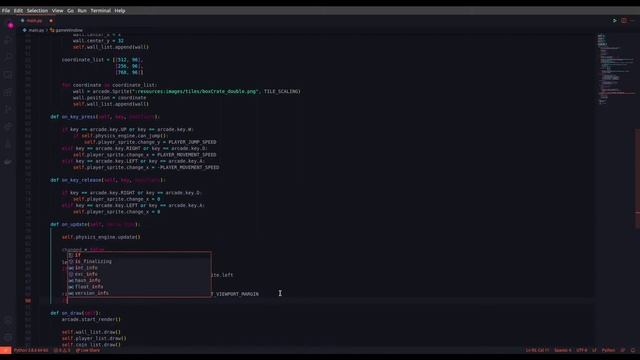This screenshot has width=640, height=360.
Task: Click the editor vertical scrollbar
Action: point(638,179)
